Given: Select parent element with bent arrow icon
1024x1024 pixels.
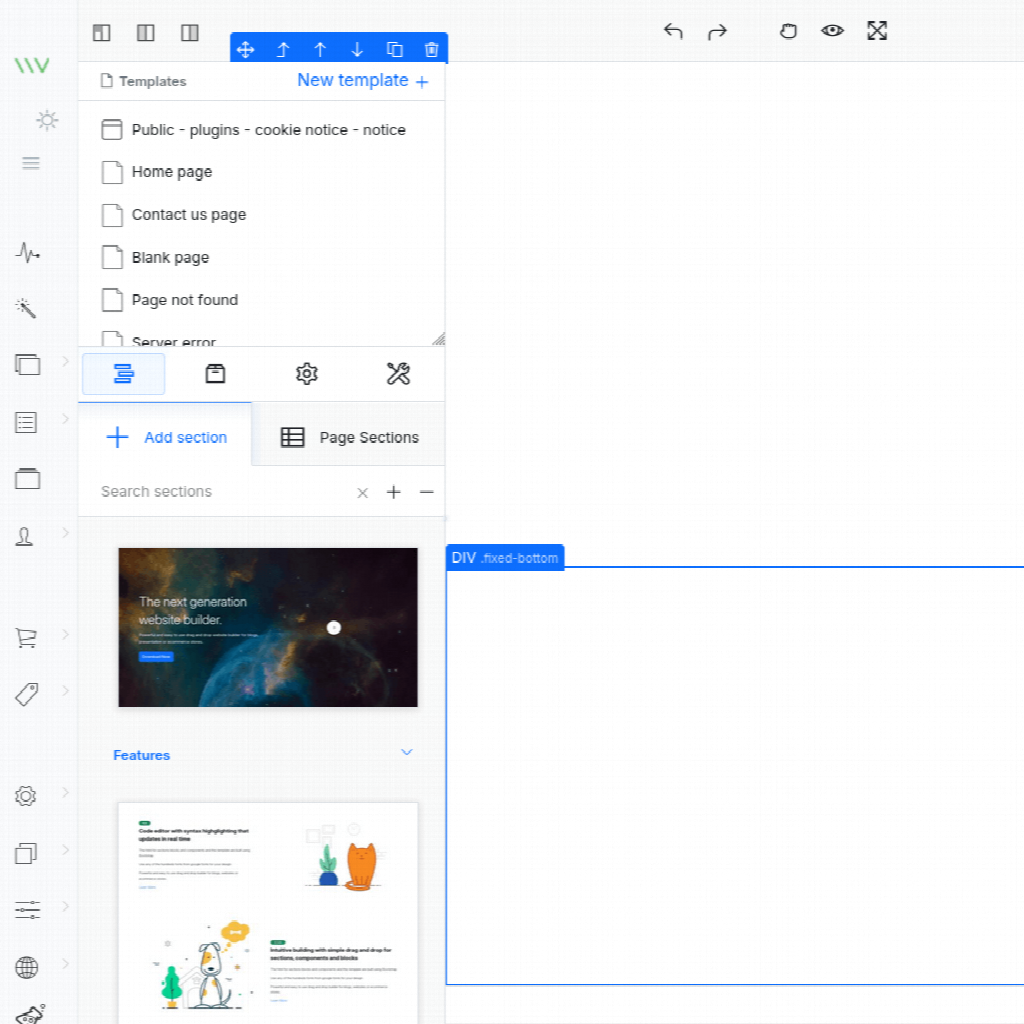Looking at the screenshot, I should [283, 49].
